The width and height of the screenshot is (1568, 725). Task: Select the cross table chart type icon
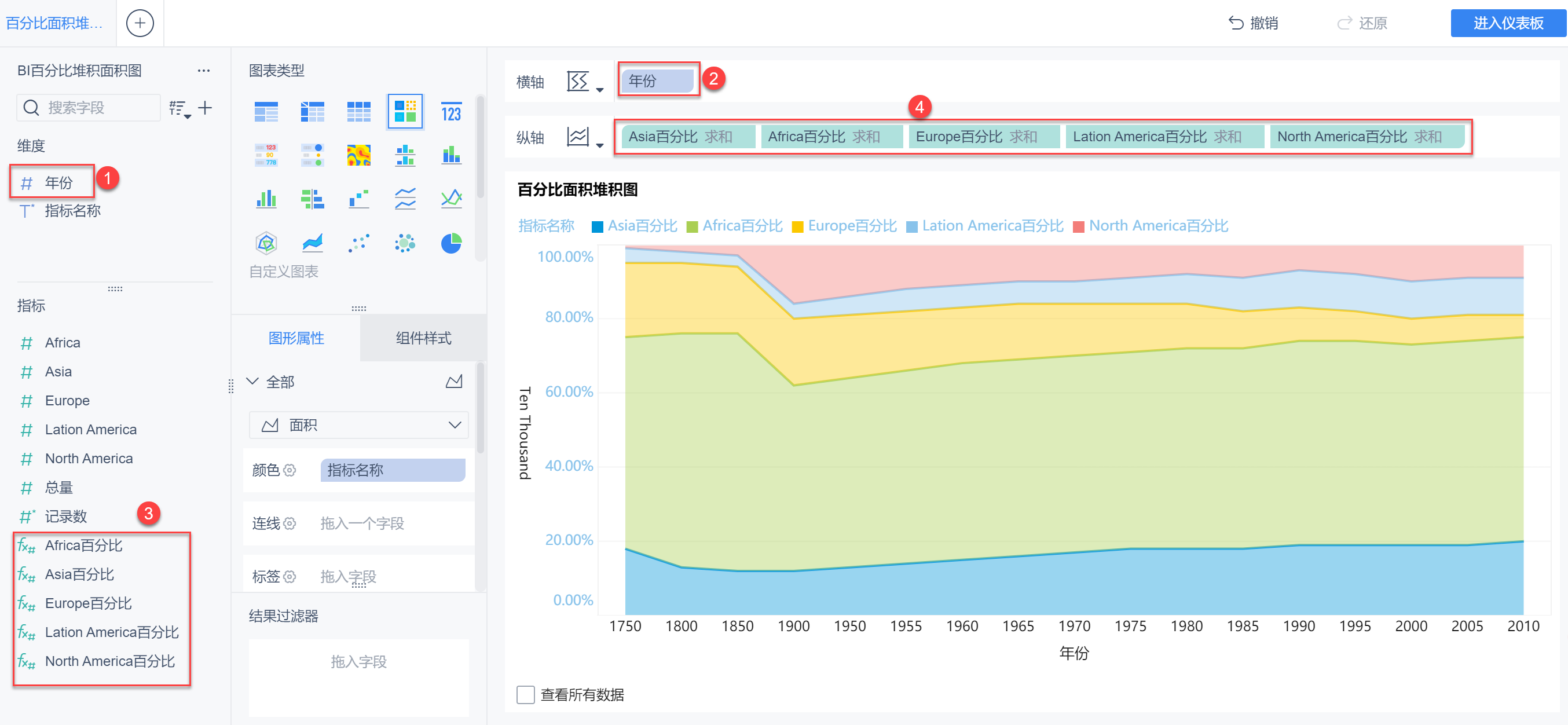pos(312,112)
